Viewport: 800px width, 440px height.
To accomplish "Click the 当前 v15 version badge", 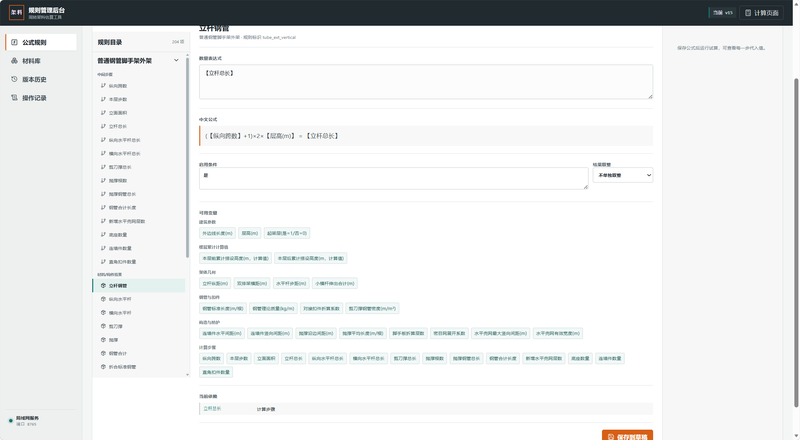I will pyautogui.click(x=722, y=13).
